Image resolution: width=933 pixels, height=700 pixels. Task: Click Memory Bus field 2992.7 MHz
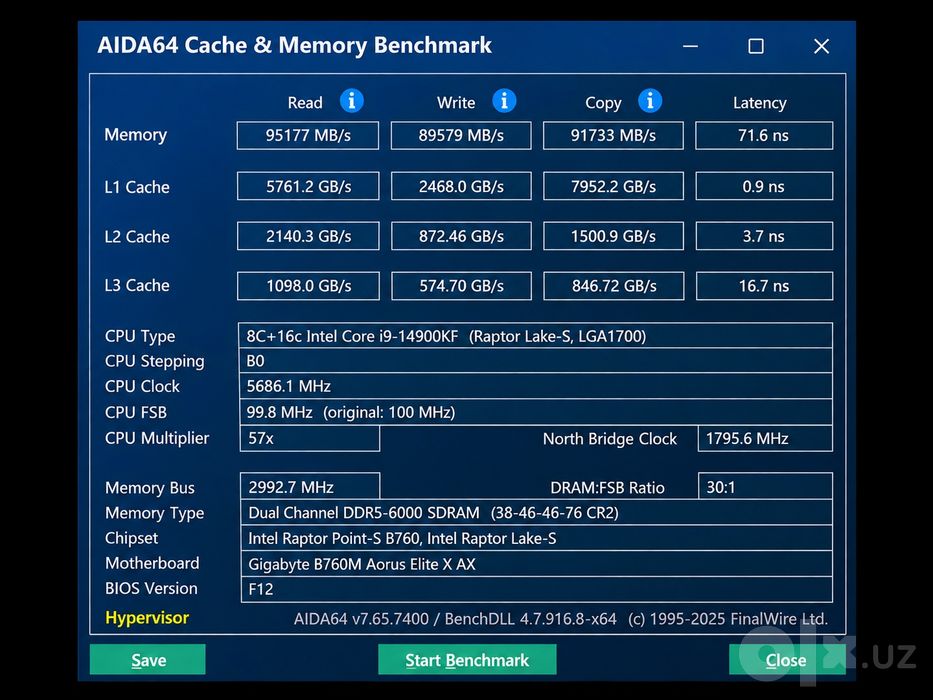[309, 487]
